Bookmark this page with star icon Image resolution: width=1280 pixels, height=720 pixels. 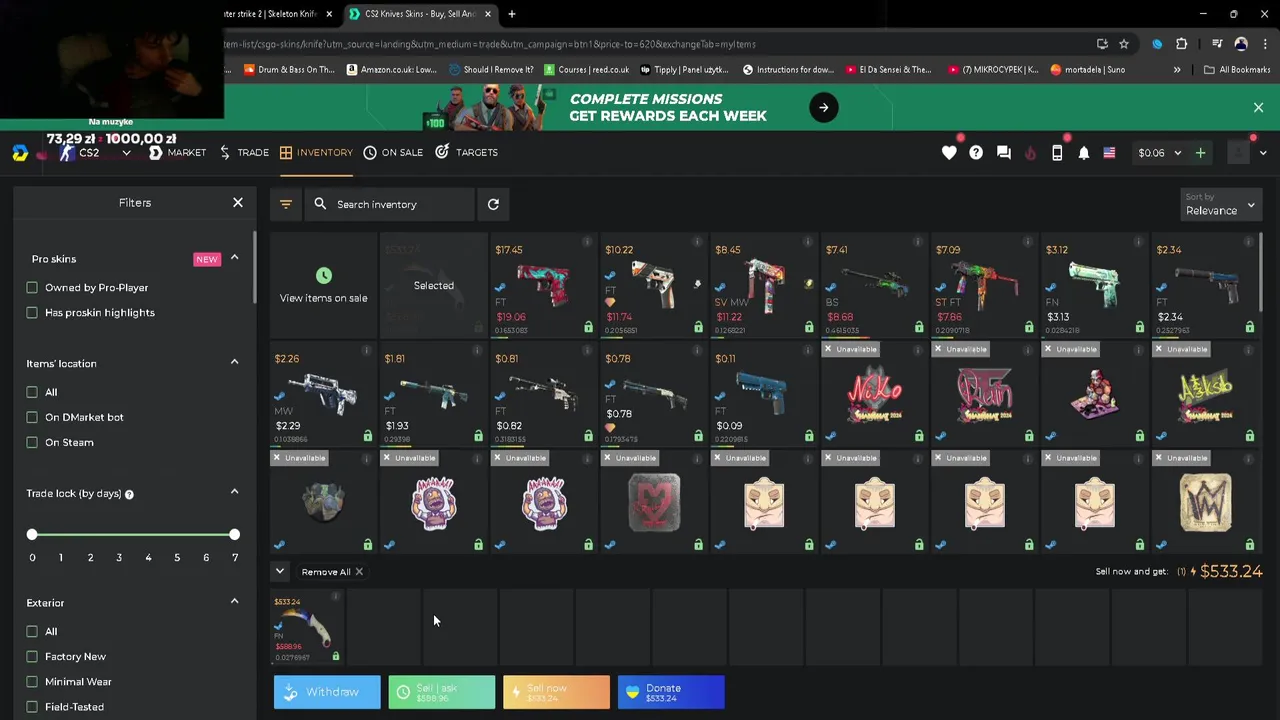click(1124, 44)
